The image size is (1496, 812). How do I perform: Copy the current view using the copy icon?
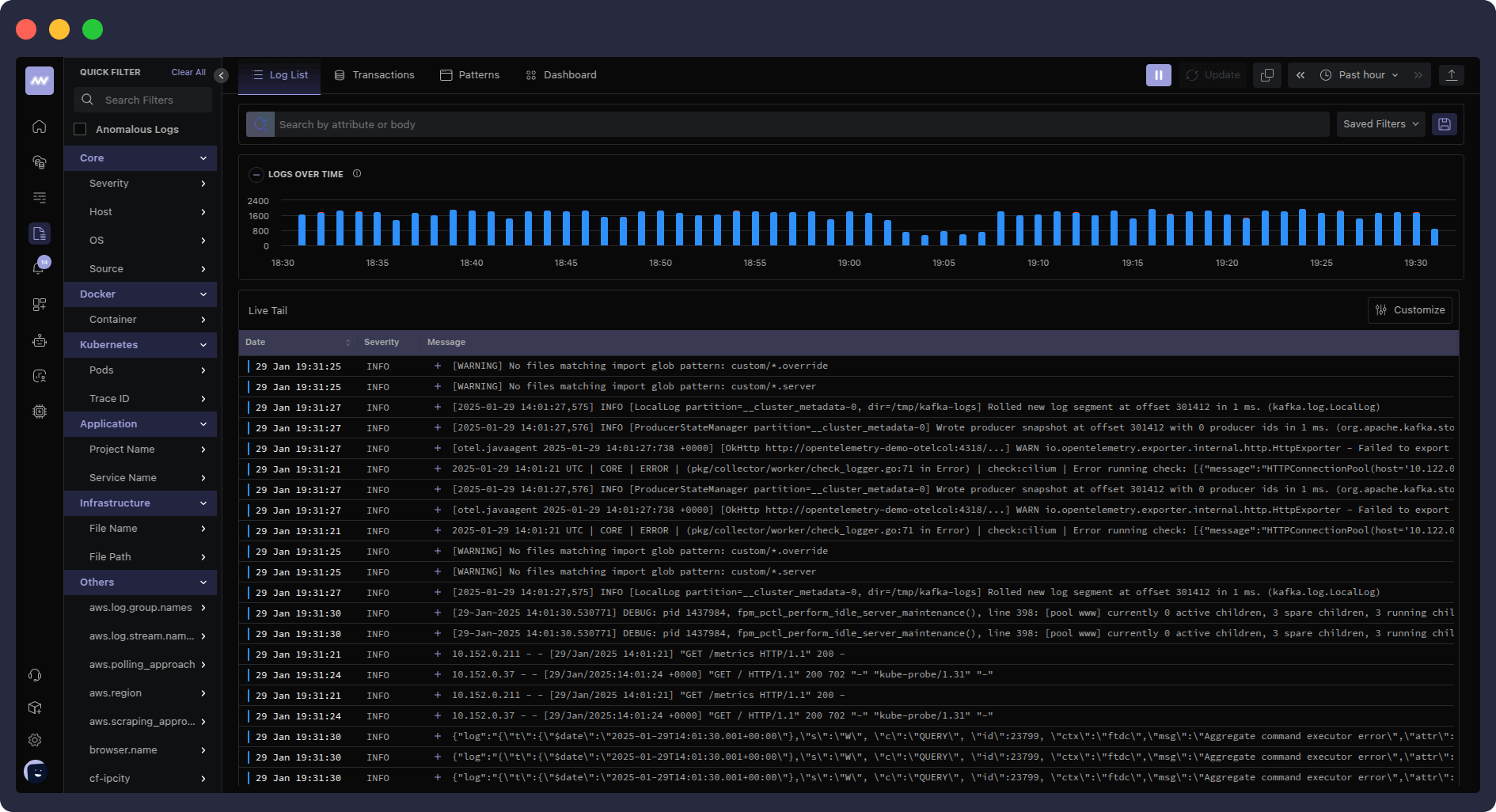(1266, 74)
